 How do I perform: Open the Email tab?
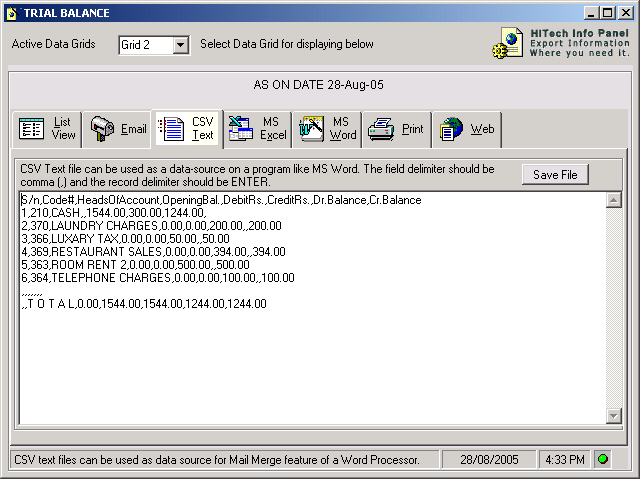[x=117, y=129]
